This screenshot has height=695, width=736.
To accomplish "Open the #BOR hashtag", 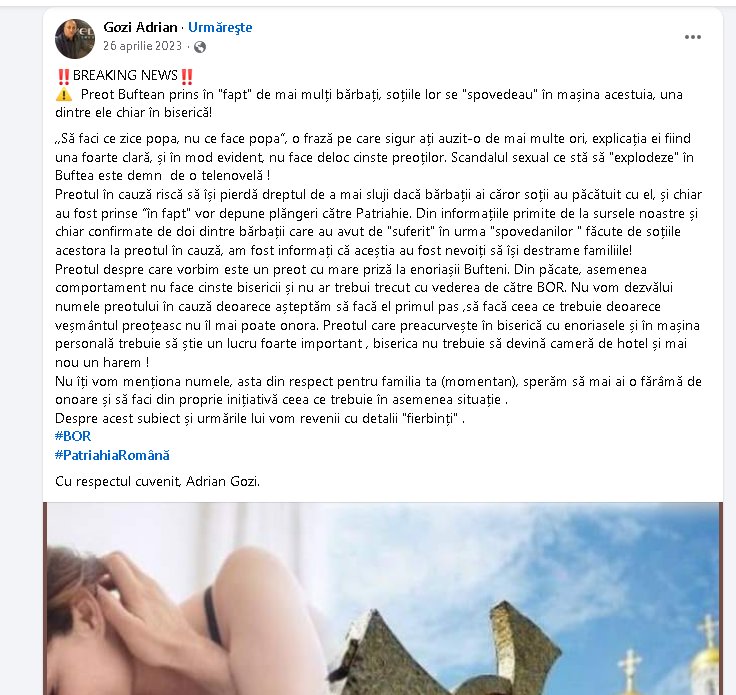I will coord(73,436).
